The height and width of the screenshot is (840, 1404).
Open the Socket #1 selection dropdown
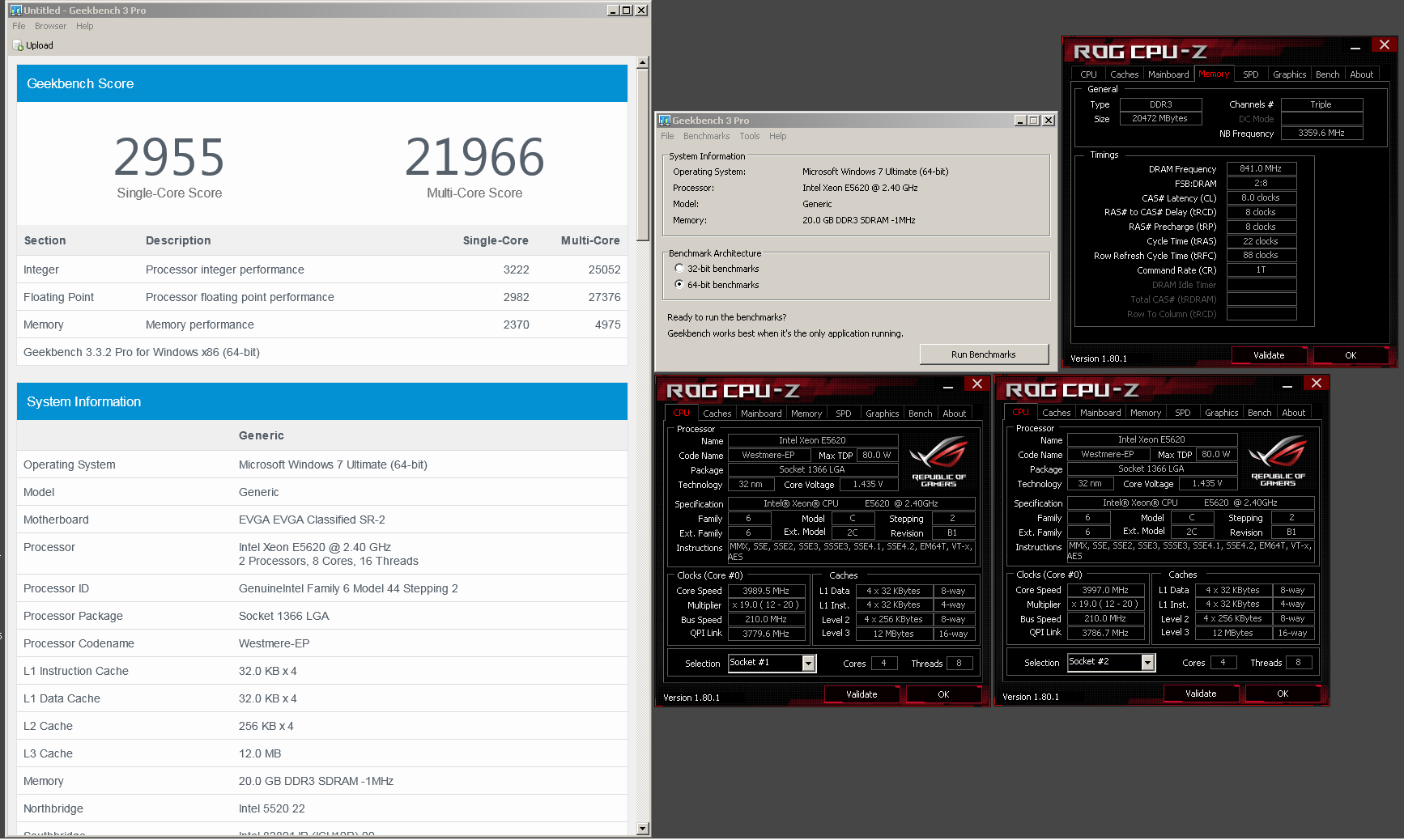point(808,663)
